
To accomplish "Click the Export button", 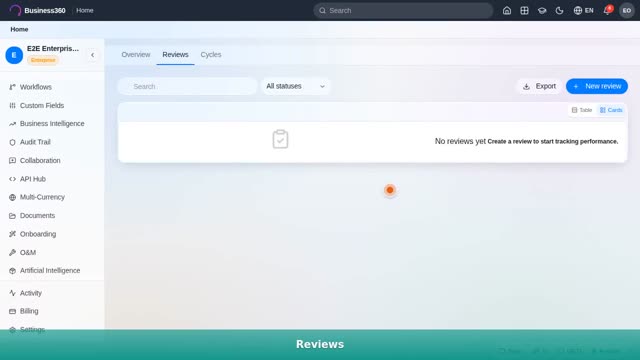I will pos(539,87).
